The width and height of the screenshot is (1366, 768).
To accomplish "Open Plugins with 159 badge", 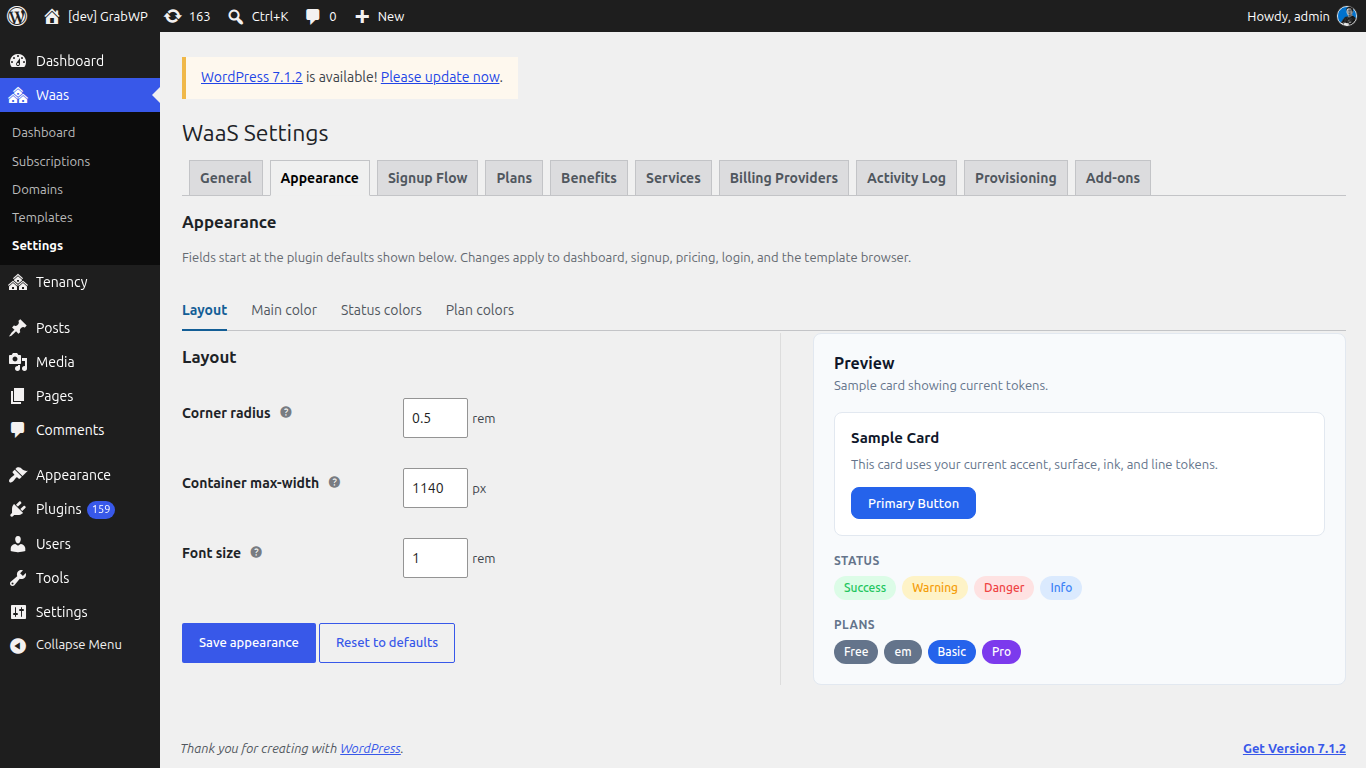I will tap(80, 509).
